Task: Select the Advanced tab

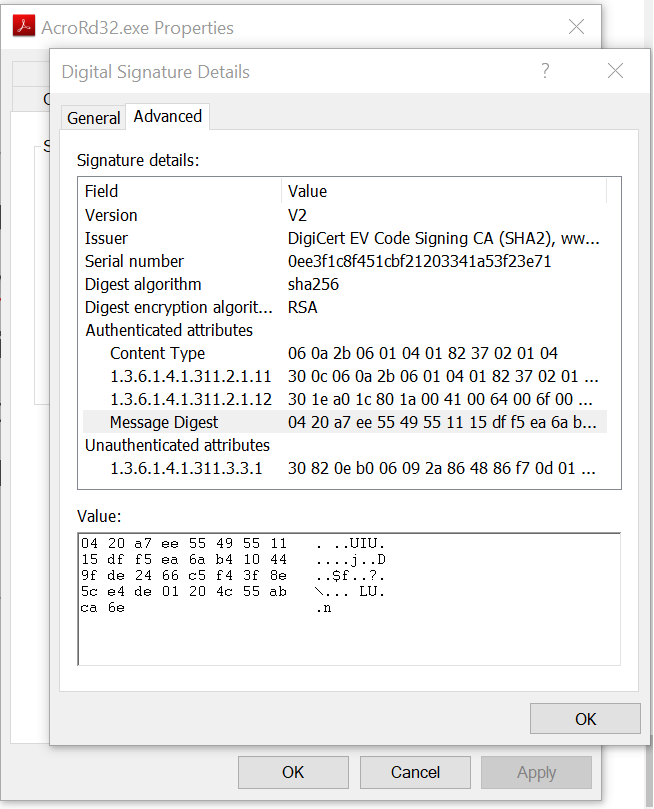Action: click(168, 117)
